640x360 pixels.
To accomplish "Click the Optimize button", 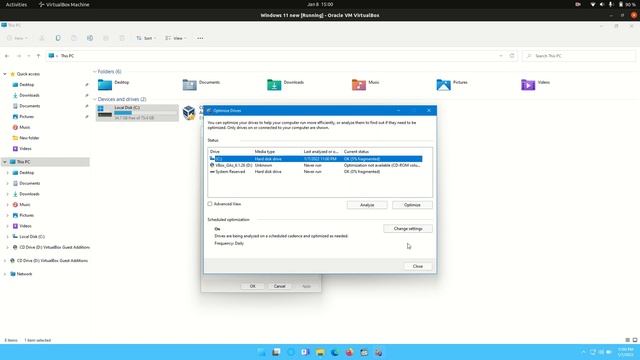I will (x=412, y=205).
